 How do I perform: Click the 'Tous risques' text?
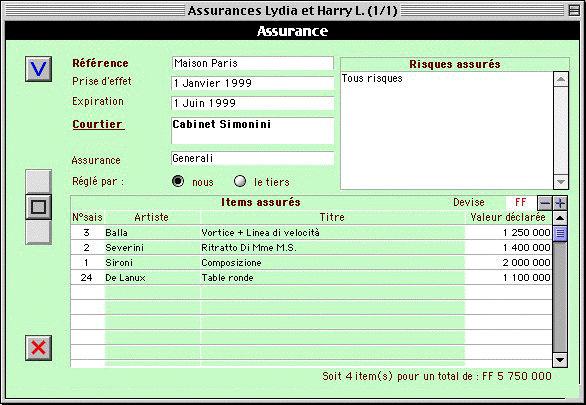pyautogui.click(x=372, y=78)
